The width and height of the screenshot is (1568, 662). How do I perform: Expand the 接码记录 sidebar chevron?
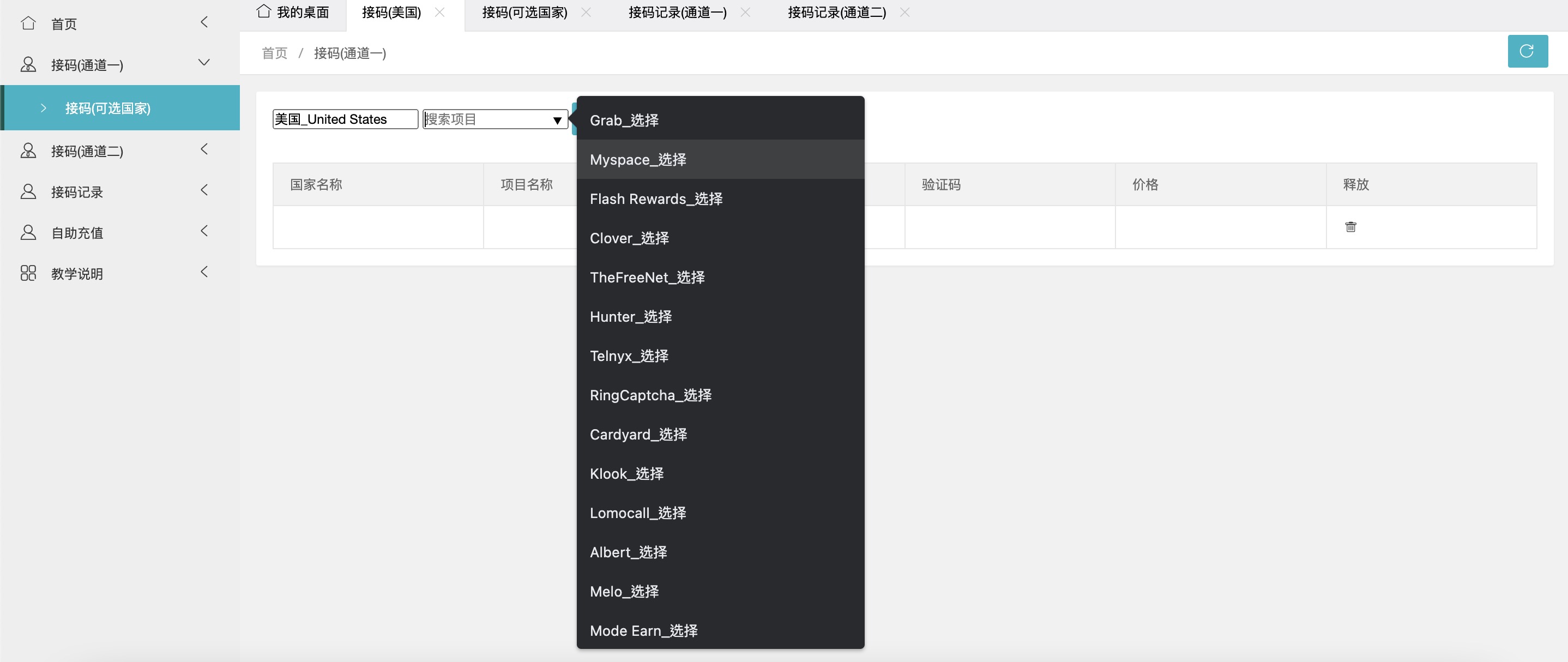tap(204, 190)
